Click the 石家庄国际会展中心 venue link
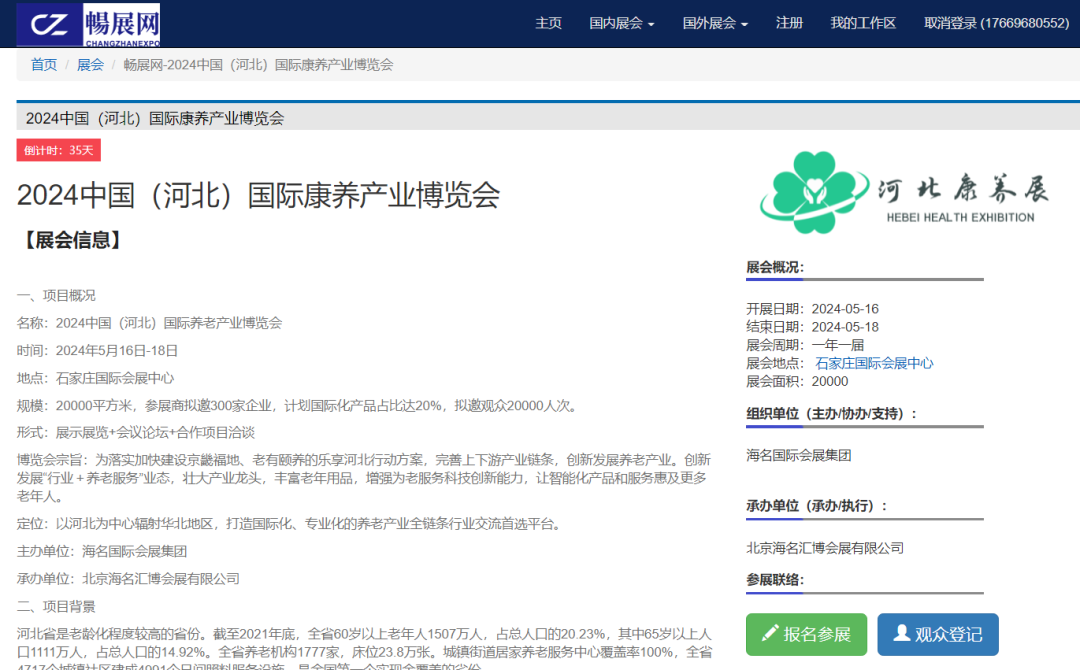This screenshot has width=1080, height=670. (874, 363)
